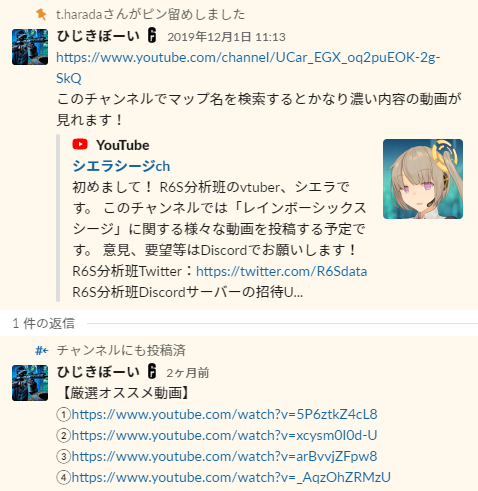The image size is (478, 491).
Task: Open ひじきぼーい's avatar on the pinned message
Action: (30, 47)
